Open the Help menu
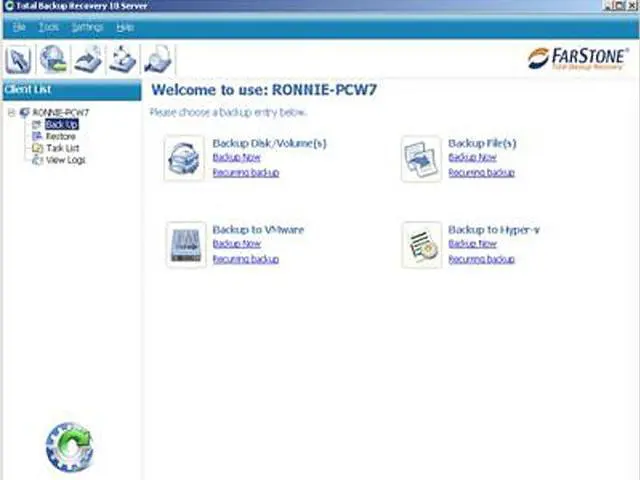640x480 pixels. (x=124, y=27)
